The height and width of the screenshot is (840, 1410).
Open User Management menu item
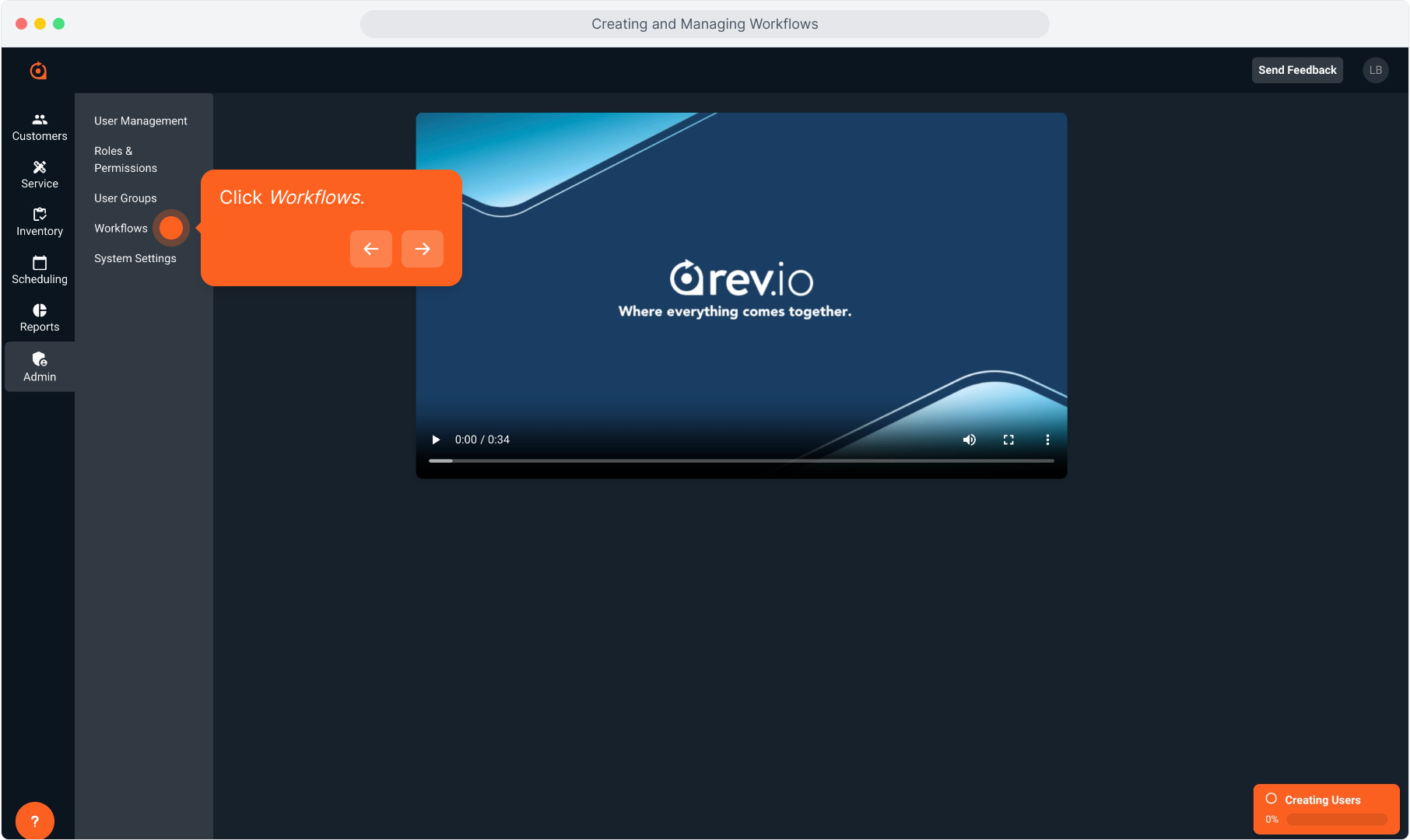pyautogui.click(x=141, y=121)
